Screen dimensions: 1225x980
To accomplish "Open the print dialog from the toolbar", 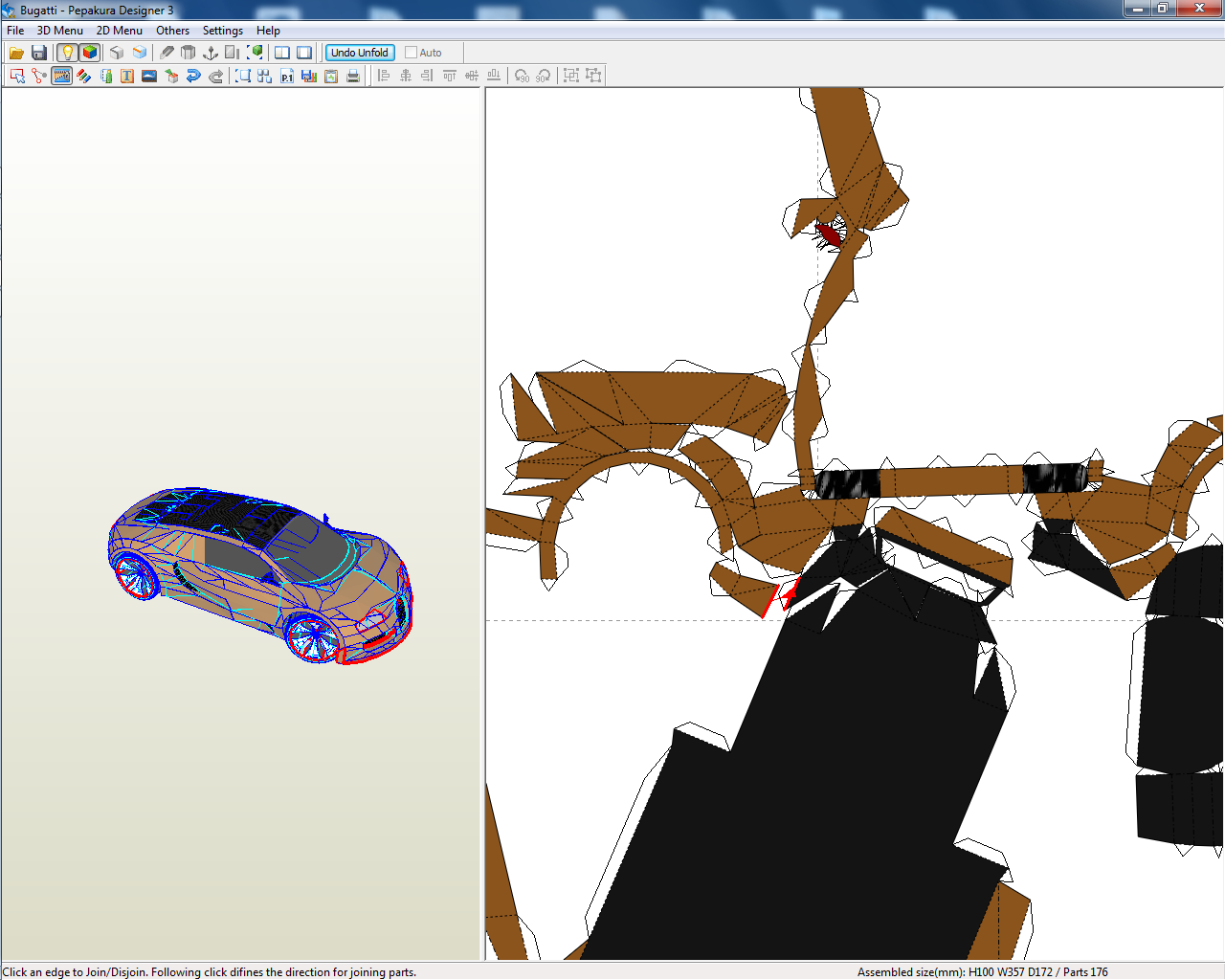I will [x=352, y=75].
